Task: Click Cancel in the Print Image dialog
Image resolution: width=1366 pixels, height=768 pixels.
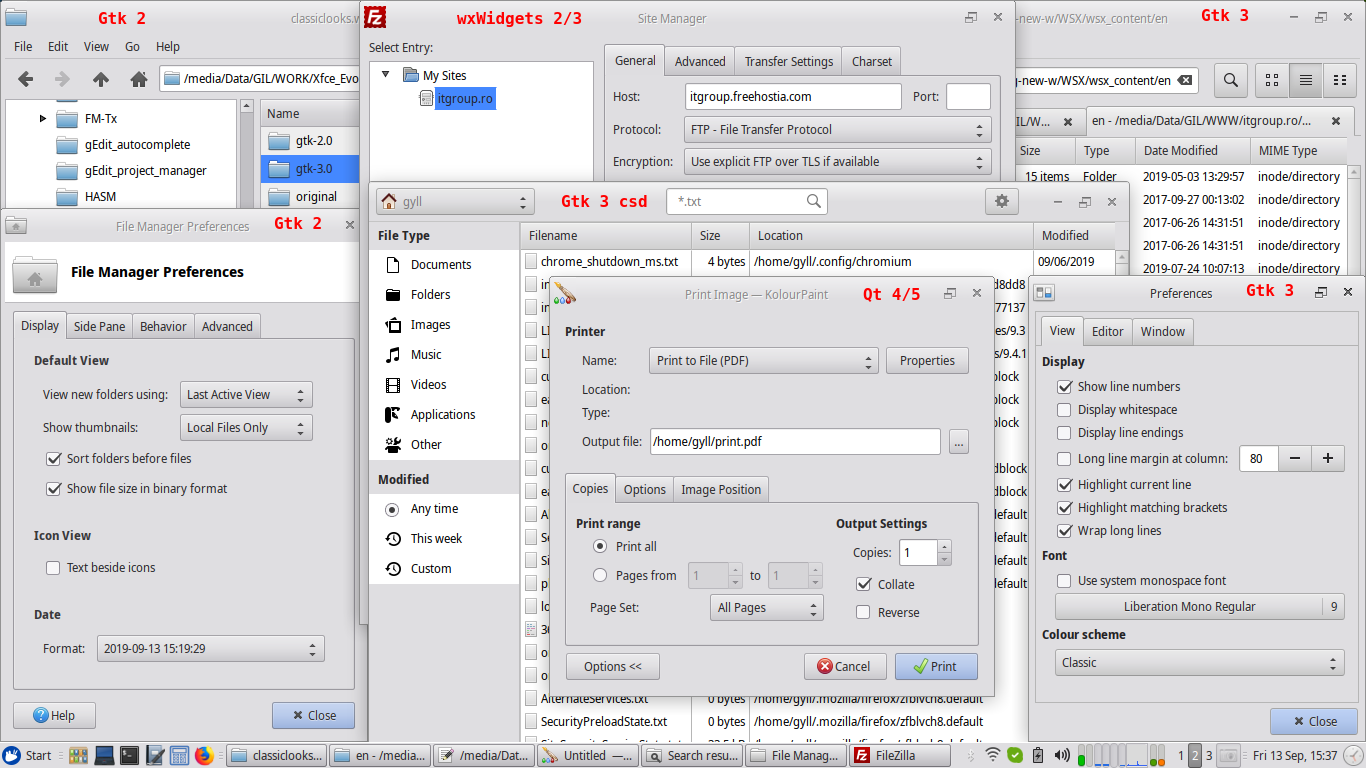Action: (x=845, y=666)
